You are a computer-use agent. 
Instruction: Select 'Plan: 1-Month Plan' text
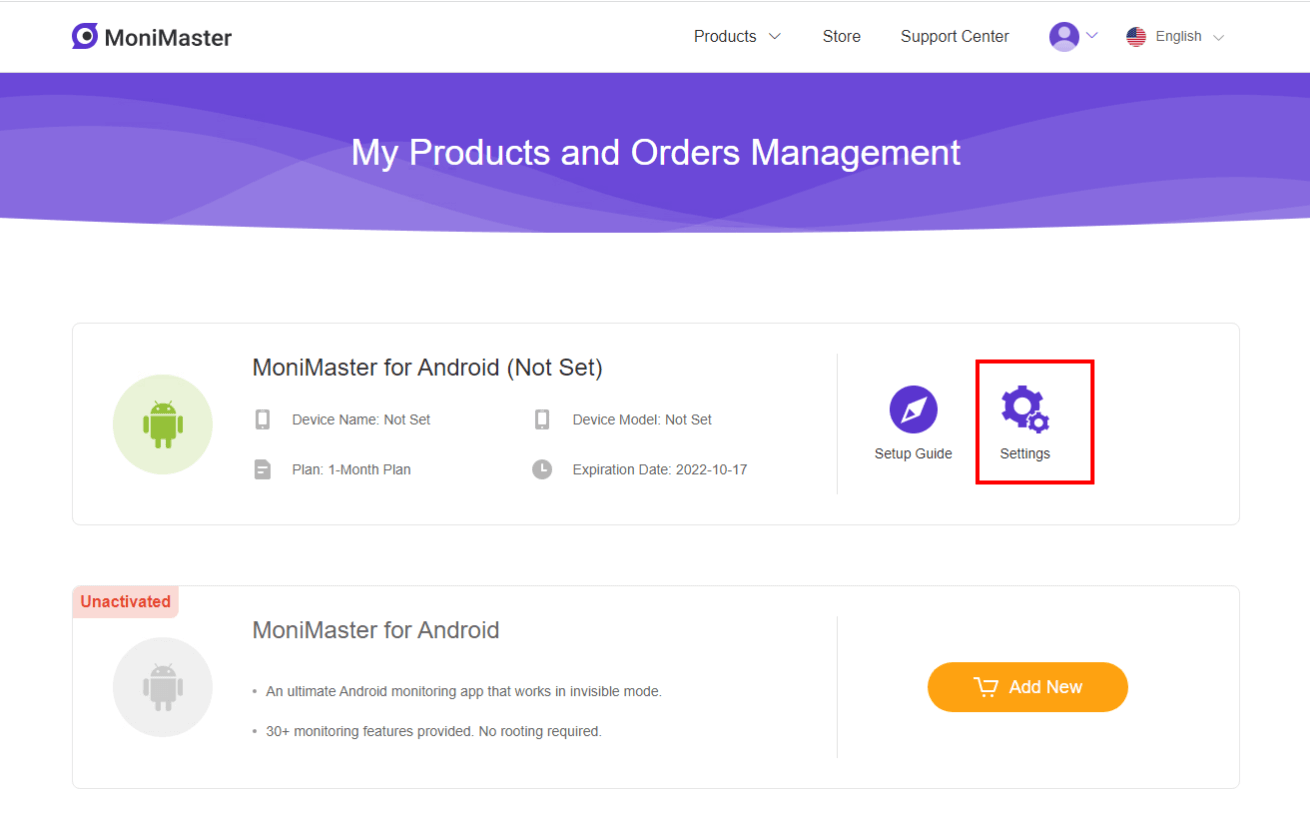351,470
